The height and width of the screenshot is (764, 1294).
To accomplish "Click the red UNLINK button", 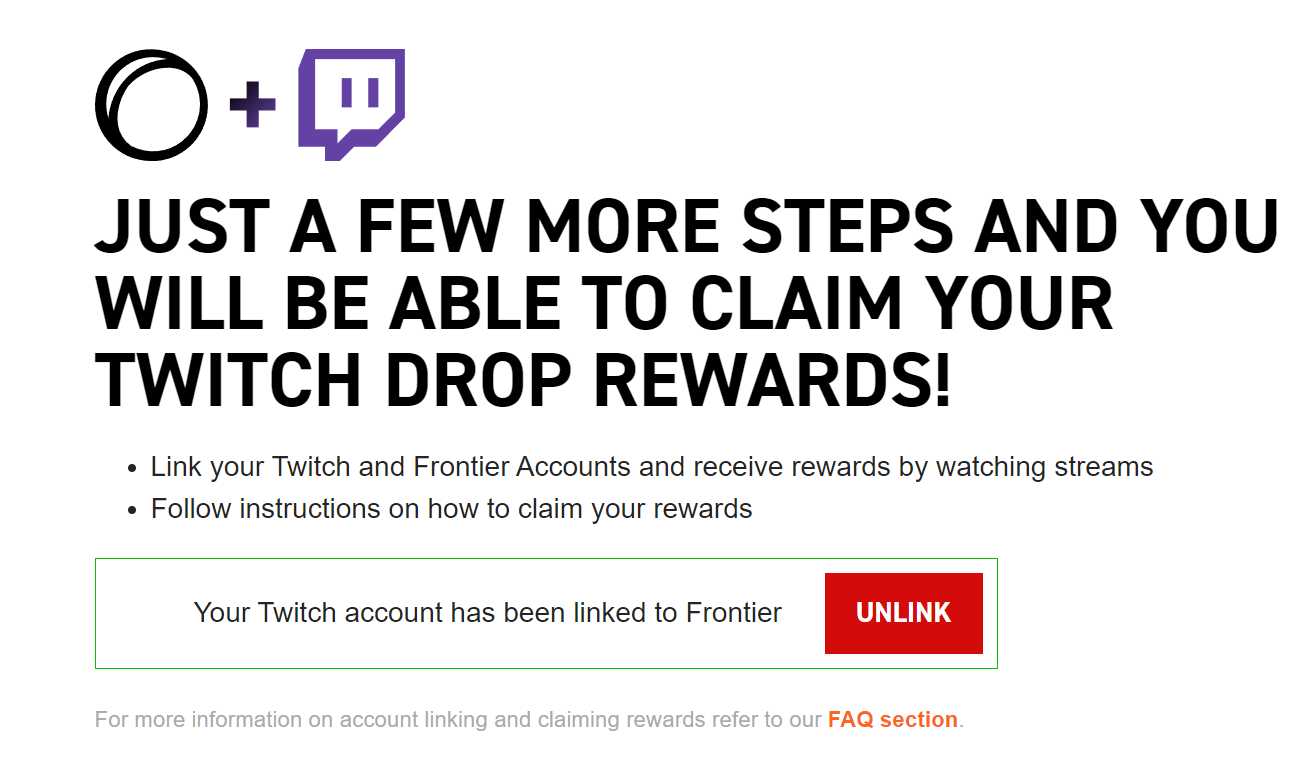I will (x=903, y=613).
